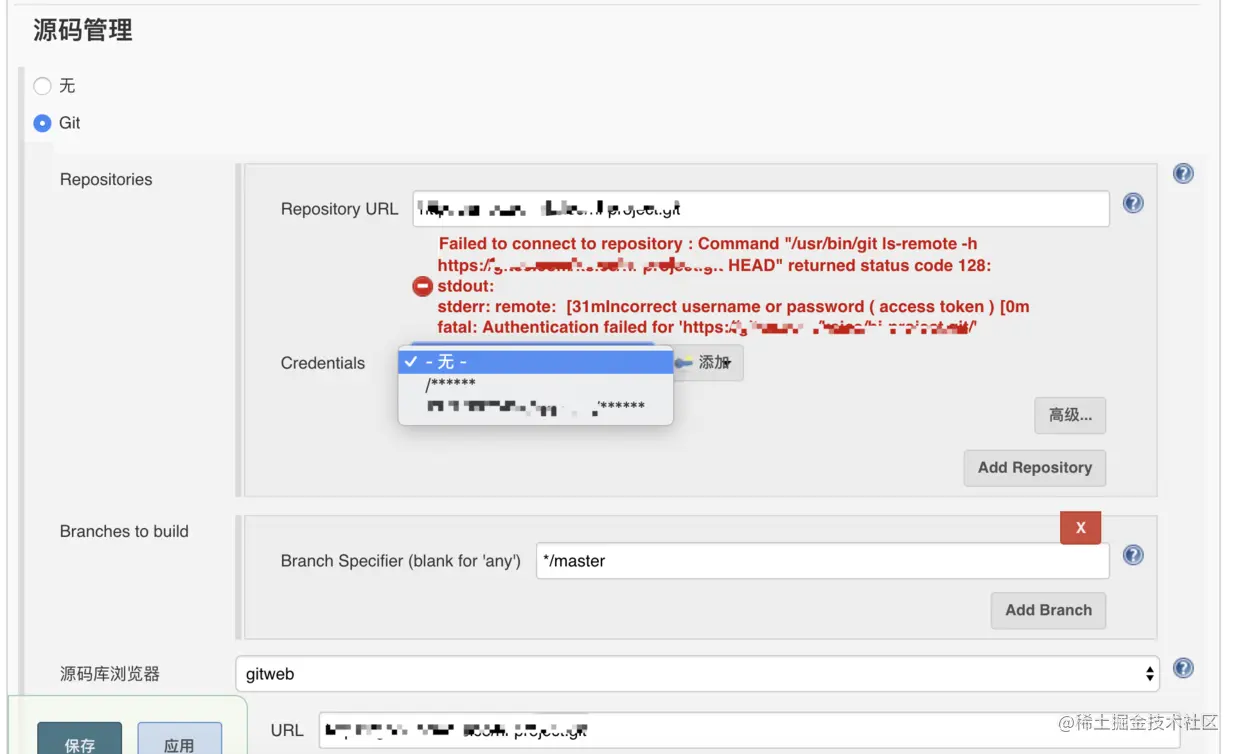Image resolution: width=1240 pixels, height=754 pixels.
Task: Select the 无 (none) source control radio
Action: point(42,87)
